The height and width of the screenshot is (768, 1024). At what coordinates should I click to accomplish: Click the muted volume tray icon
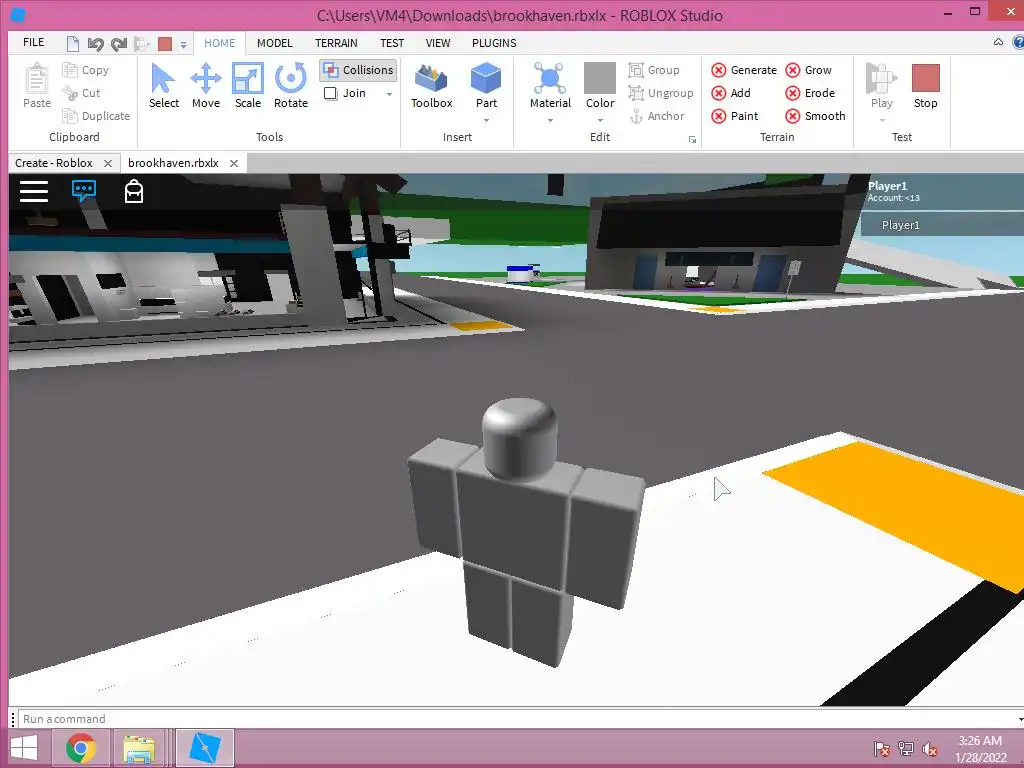(x=929, y=748)
